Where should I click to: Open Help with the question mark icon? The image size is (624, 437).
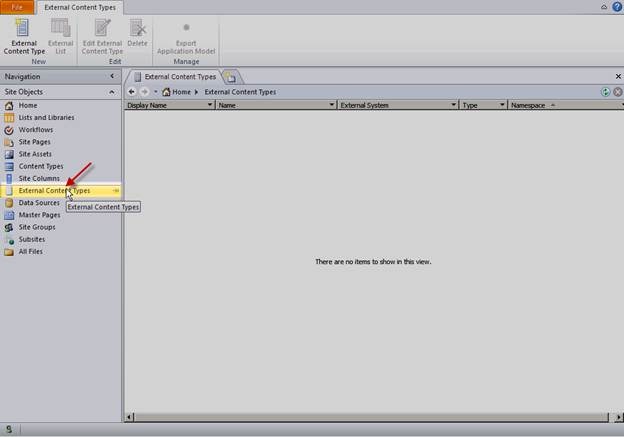[617, 7]
